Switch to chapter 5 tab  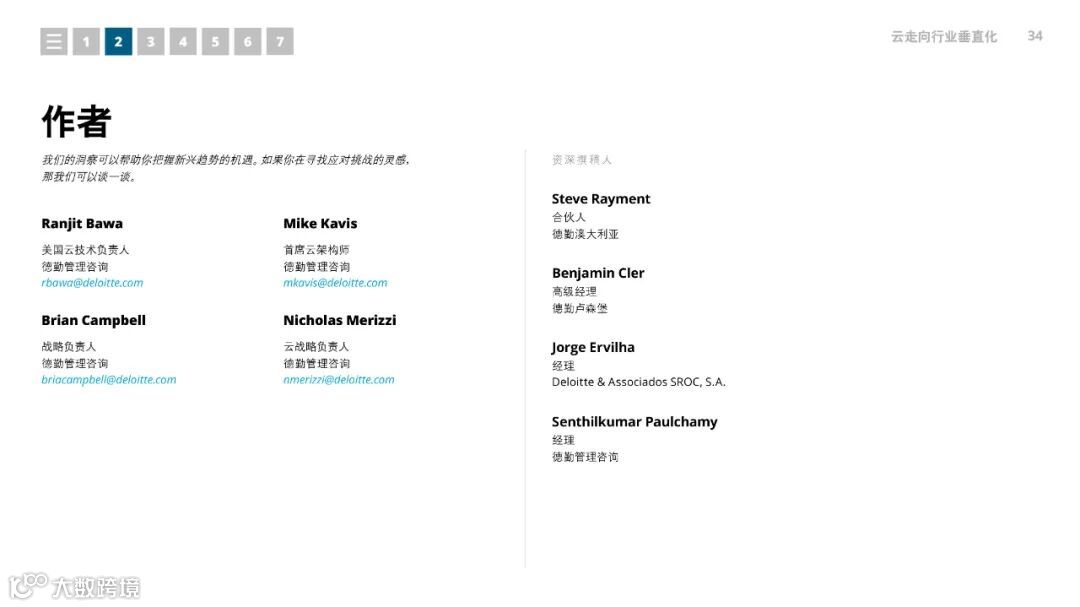point(216,41)
